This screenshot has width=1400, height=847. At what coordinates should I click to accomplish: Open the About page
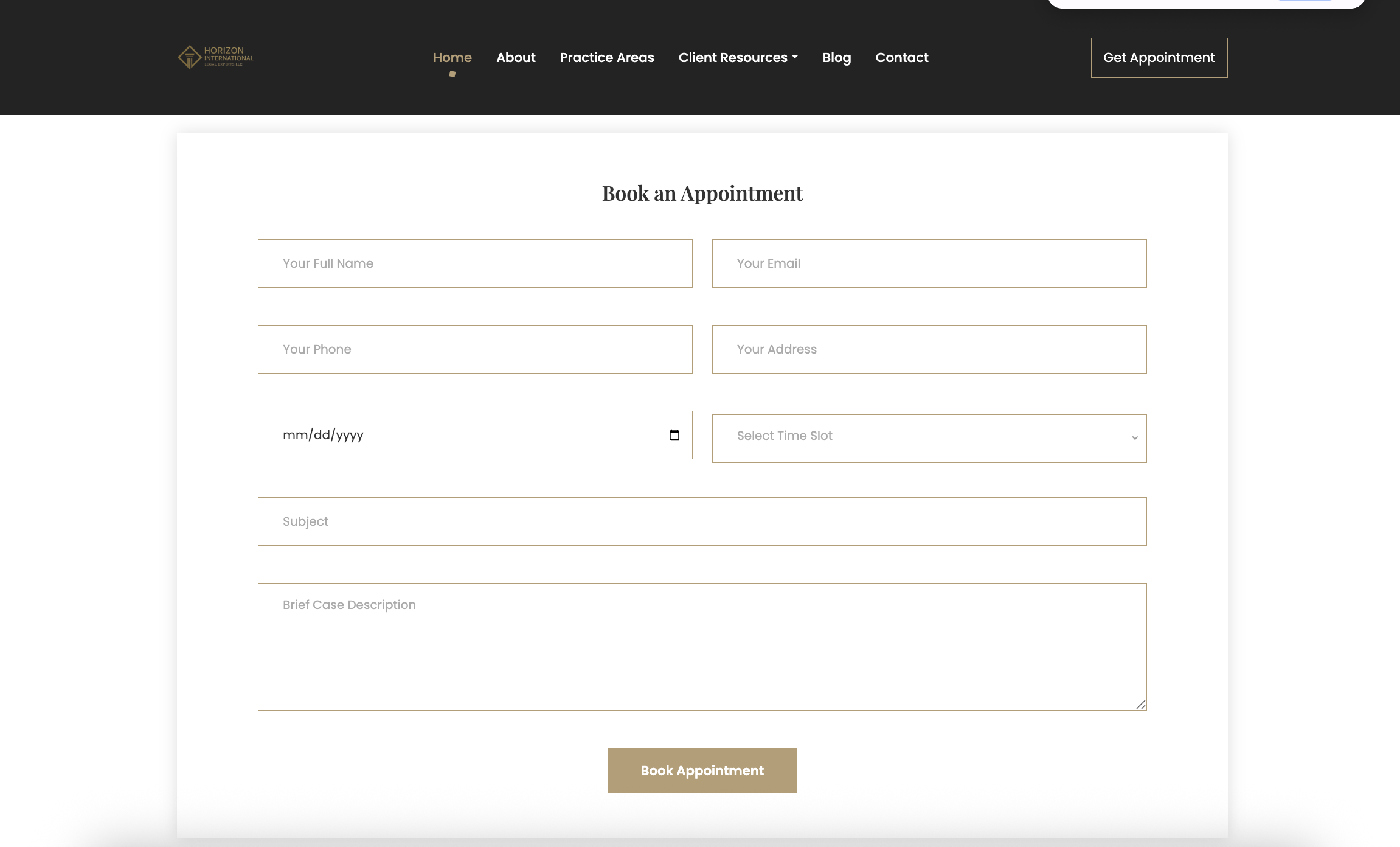(x=515, y=57)
